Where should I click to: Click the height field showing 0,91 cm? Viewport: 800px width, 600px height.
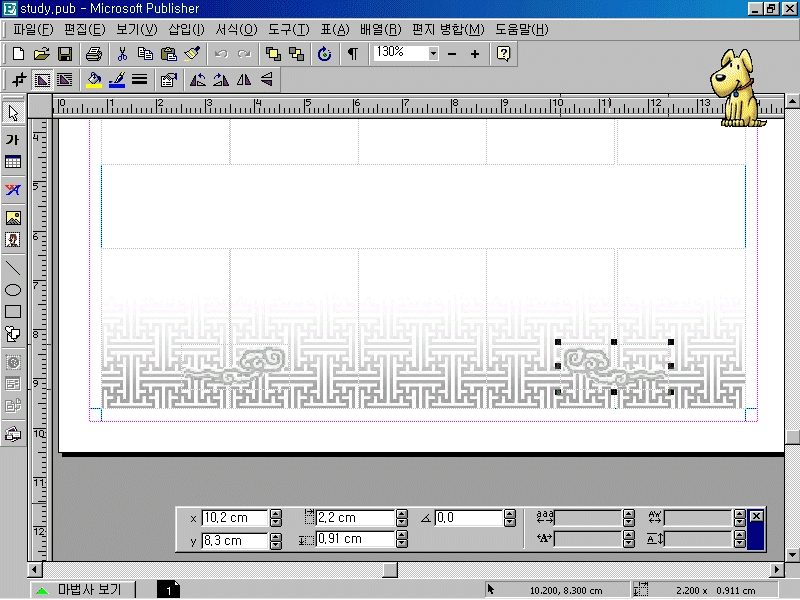(355, 539)
